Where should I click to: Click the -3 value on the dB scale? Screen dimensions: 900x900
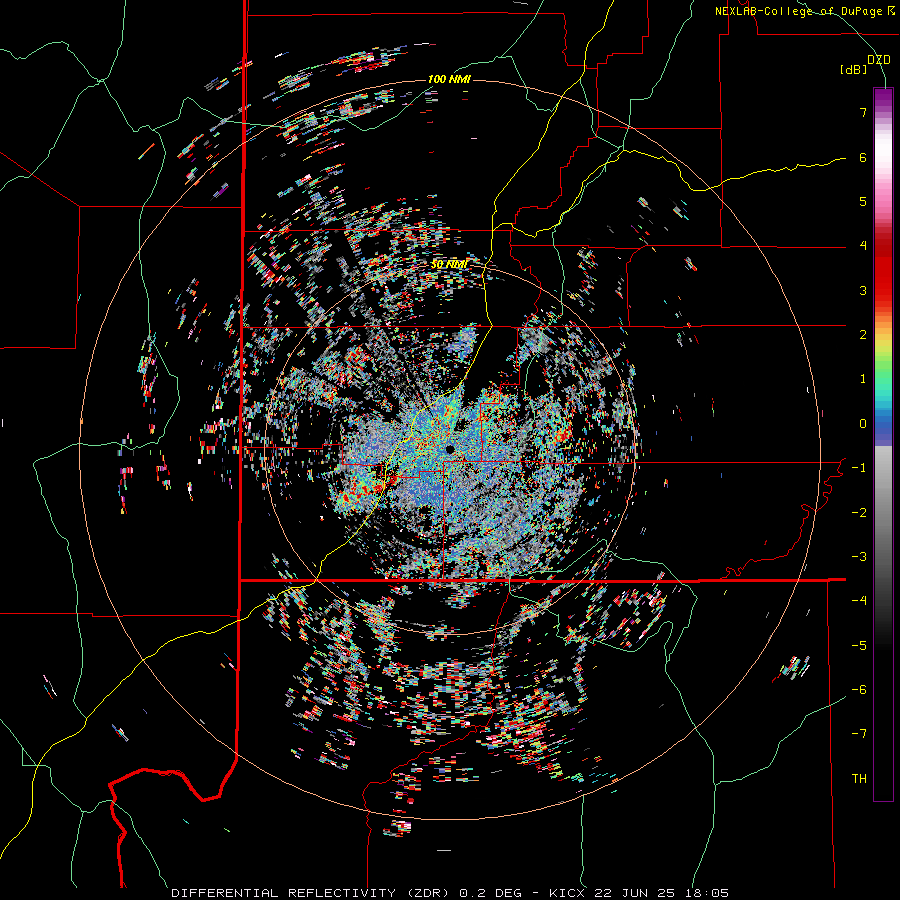[x=859, y=557]
